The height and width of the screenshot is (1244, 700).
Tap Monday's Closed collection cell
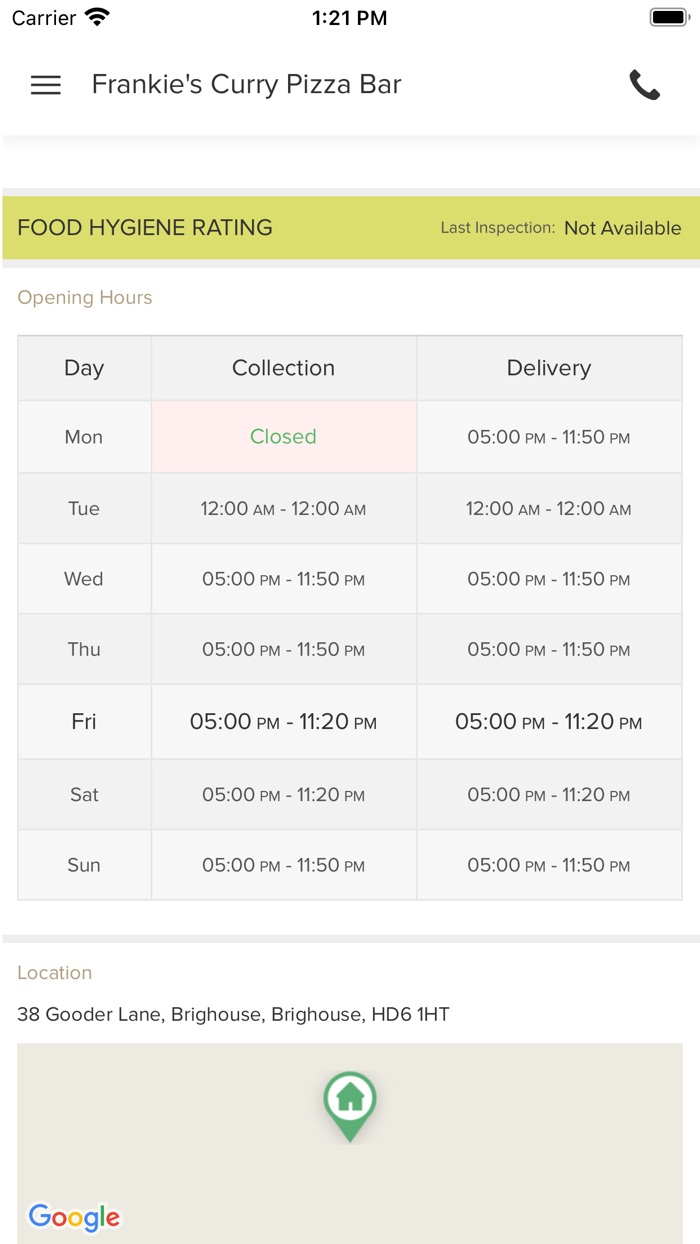pos(283,437)
